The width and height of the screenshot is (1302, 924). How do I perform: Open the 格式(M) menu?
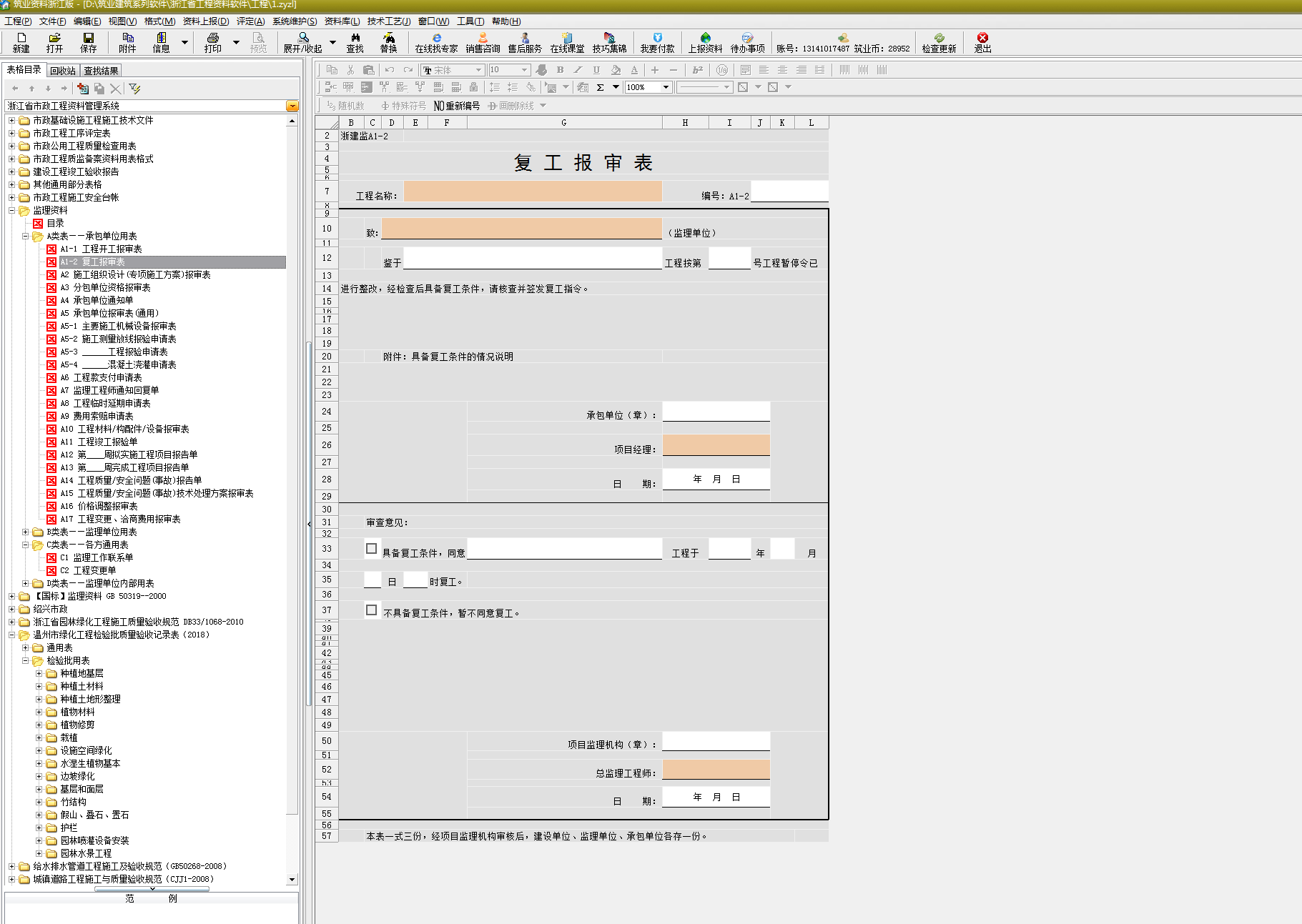159,21
